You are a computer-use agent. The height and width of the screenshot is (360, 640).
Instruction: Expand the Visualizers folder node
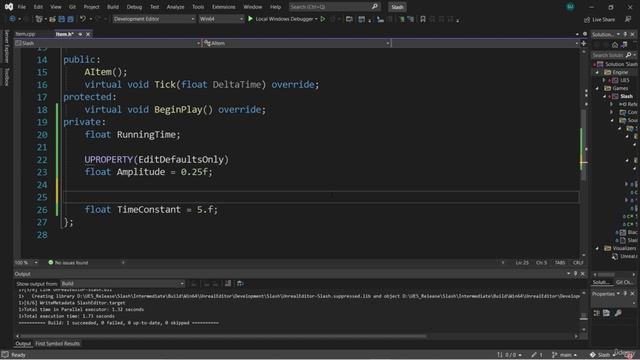[597, 248]
